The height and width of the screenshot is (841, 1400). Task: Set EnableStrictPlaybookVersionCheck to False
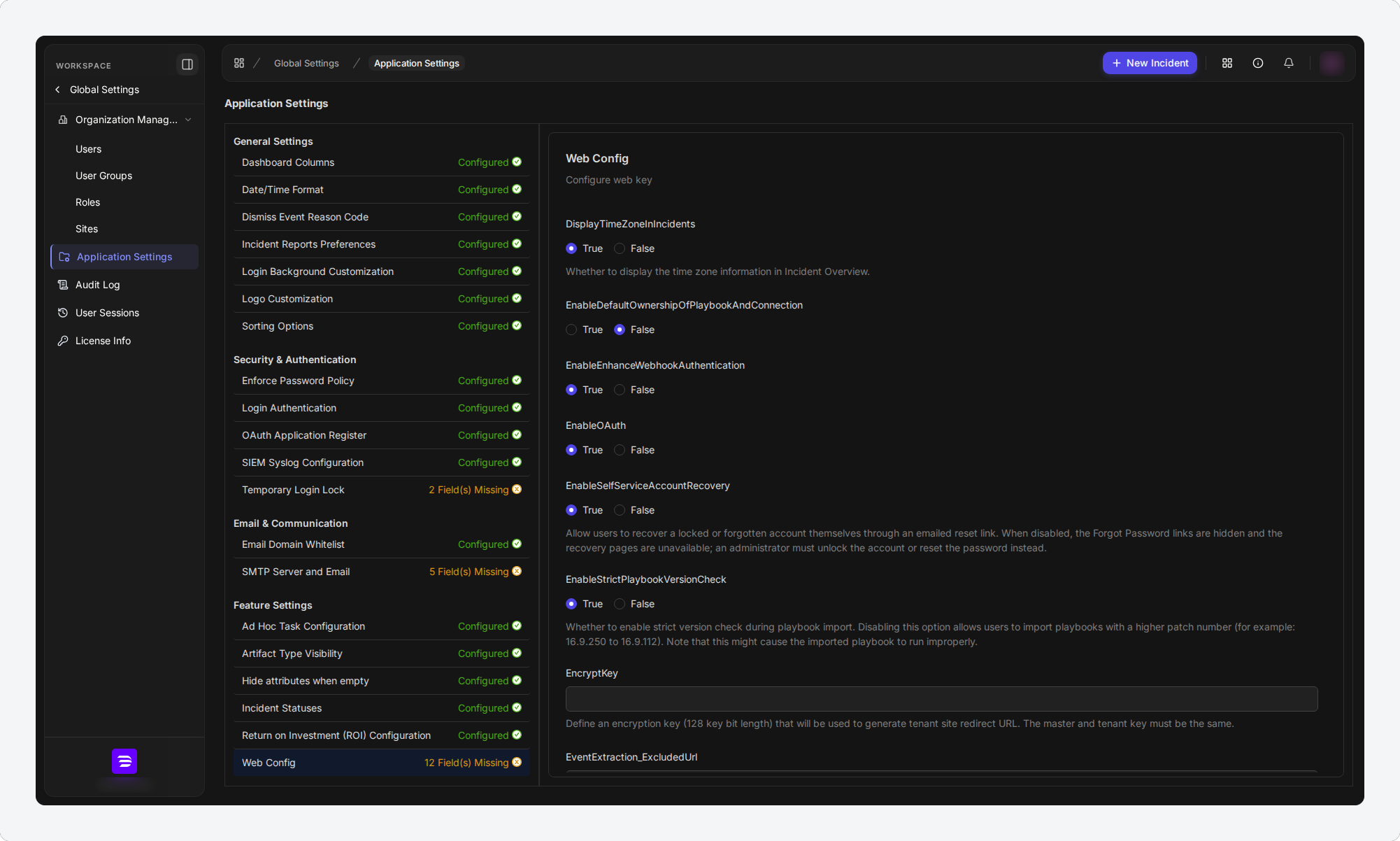point(620,604)
